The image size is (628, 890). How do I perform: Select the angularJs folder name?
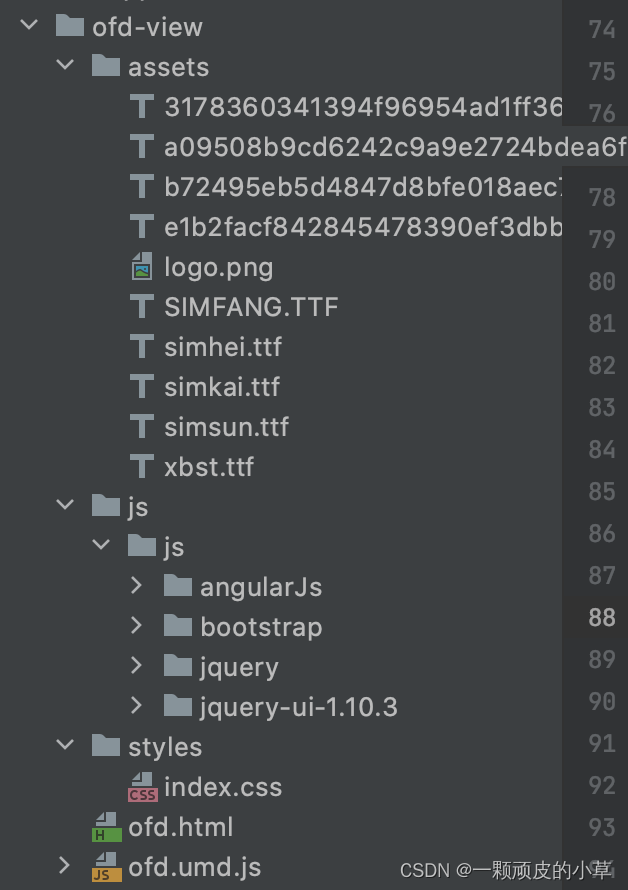261,588
